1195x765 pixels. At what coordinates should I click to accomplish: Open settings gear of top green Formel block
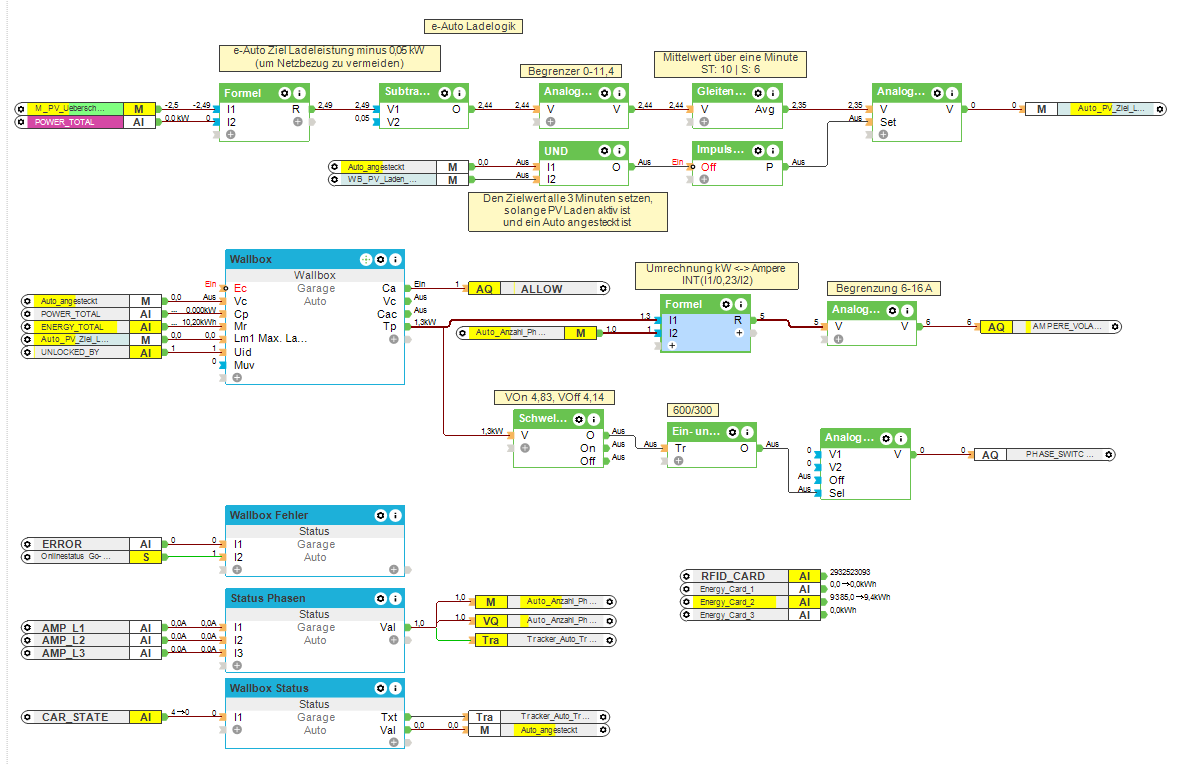click(284, 93)
